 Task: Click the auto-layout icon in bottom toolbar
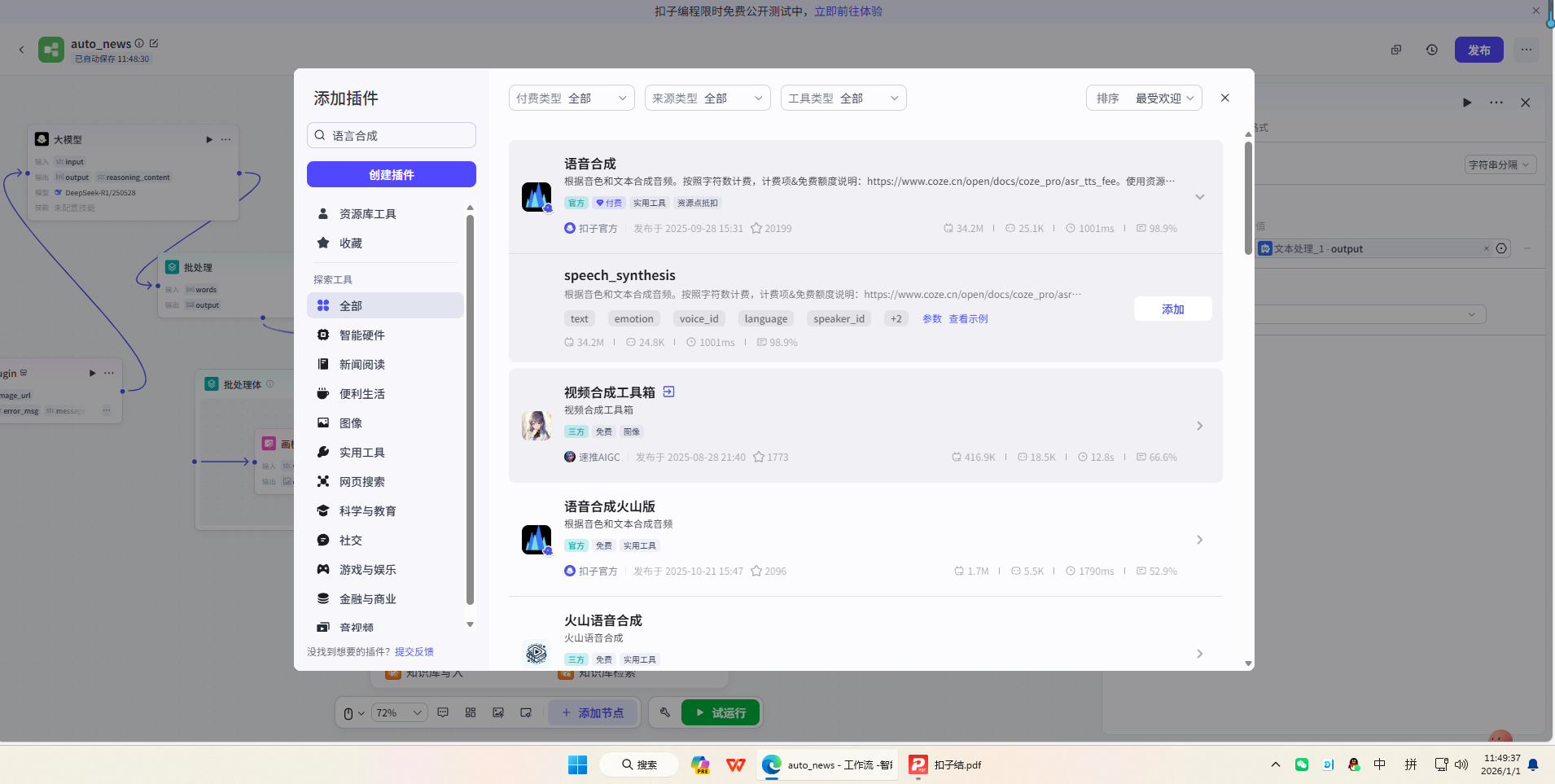tap(470, 712)
